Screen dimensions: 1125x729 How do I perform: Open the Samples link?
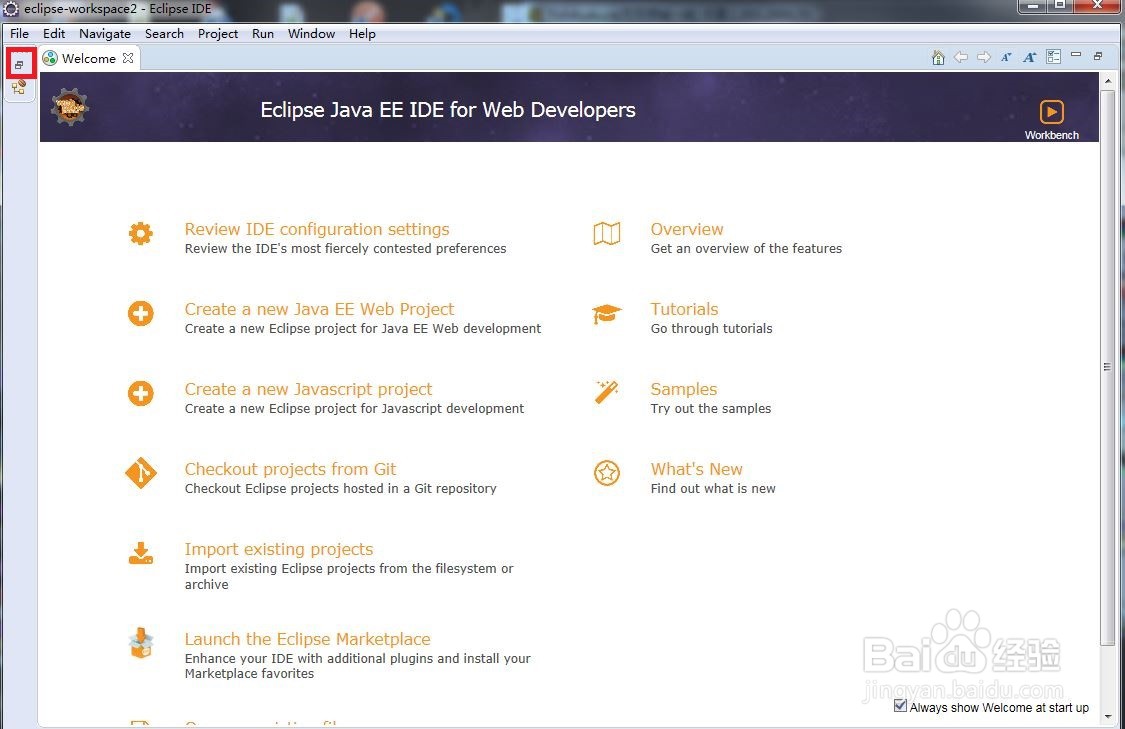pyautogui.click(x=684, y=389)
